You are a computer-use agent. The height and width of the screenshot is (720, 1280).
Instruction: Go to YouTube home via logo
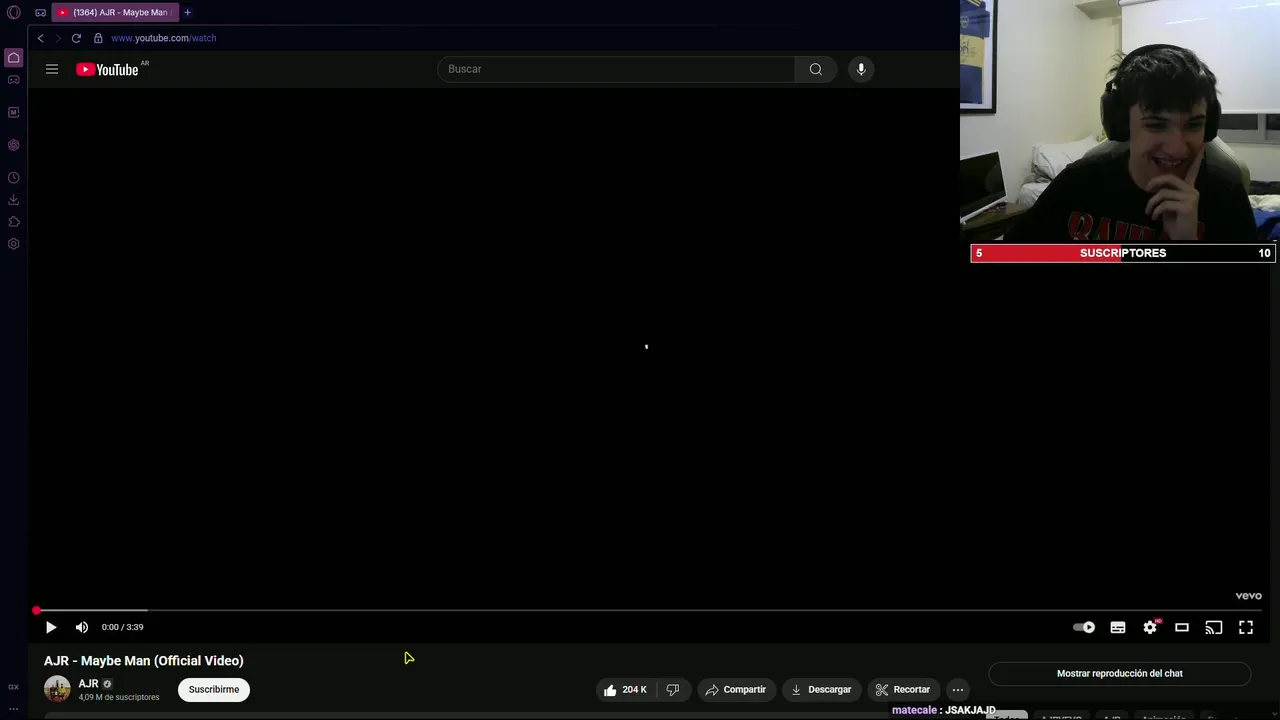coord(108,69)
